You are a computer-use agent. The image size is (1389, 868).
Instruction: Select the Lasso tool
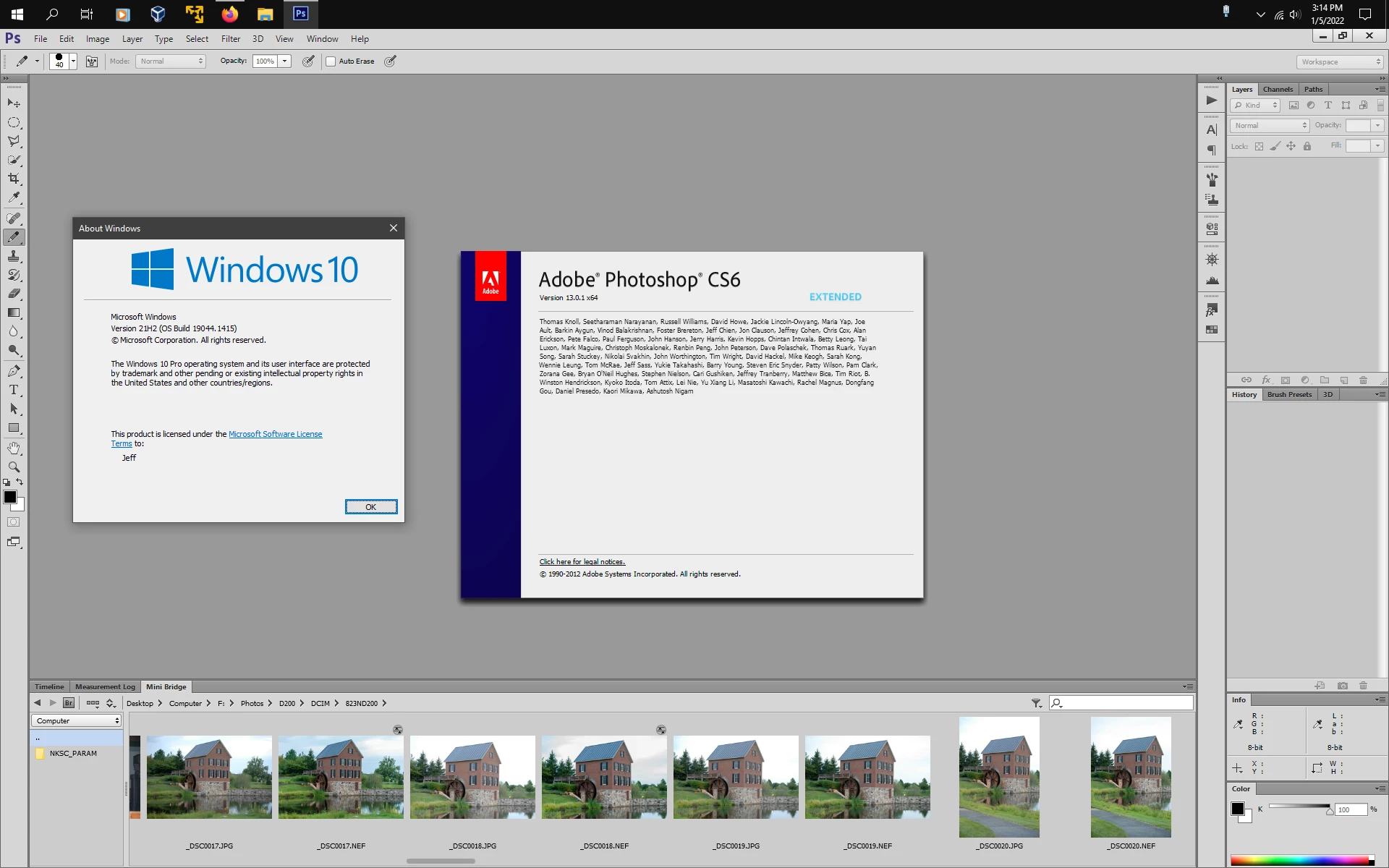pyautogui.click(x=14, y=141)
